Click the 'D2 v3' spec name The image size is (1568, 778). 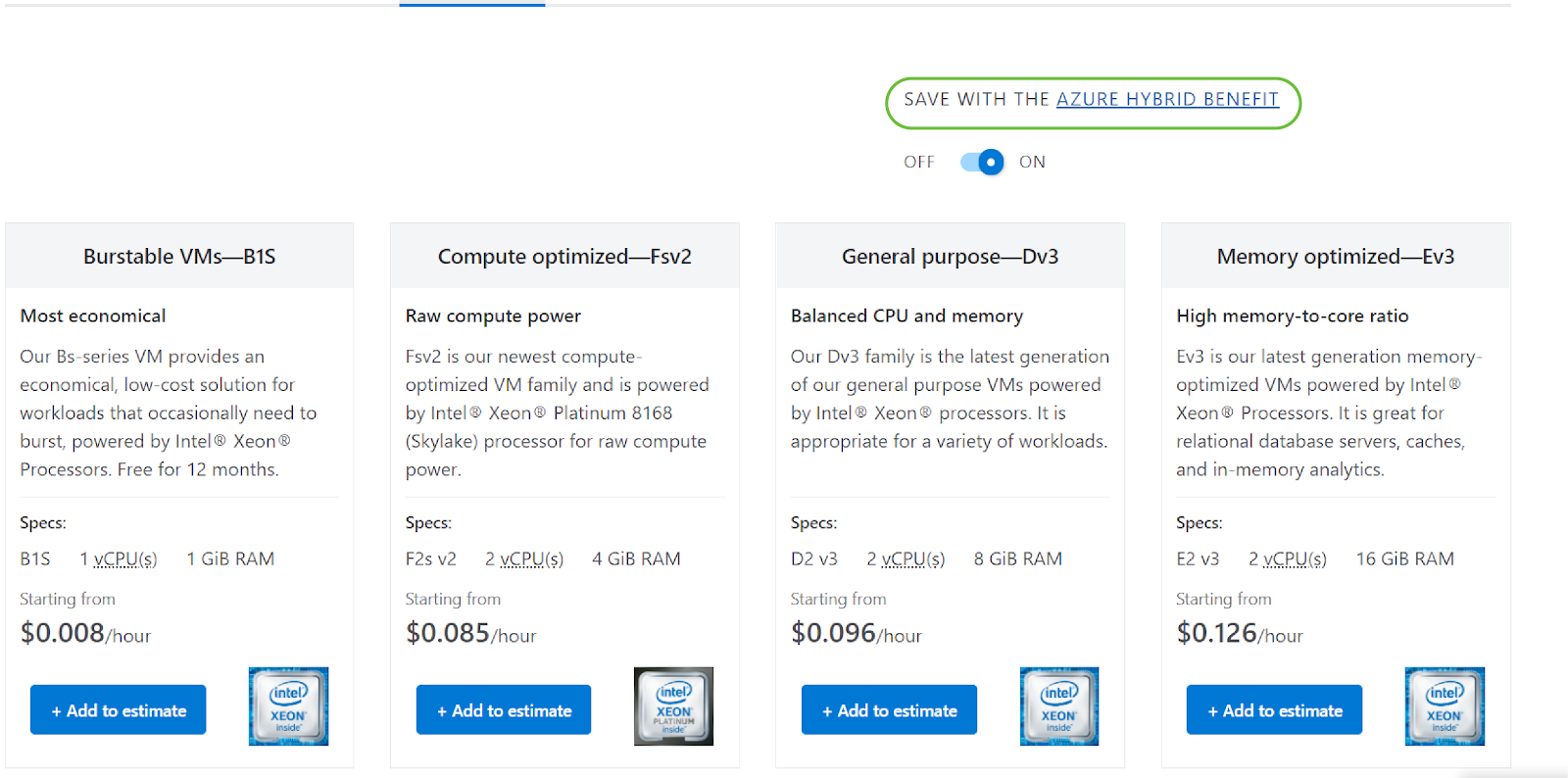pyautogui.click(x=814, y=559)
